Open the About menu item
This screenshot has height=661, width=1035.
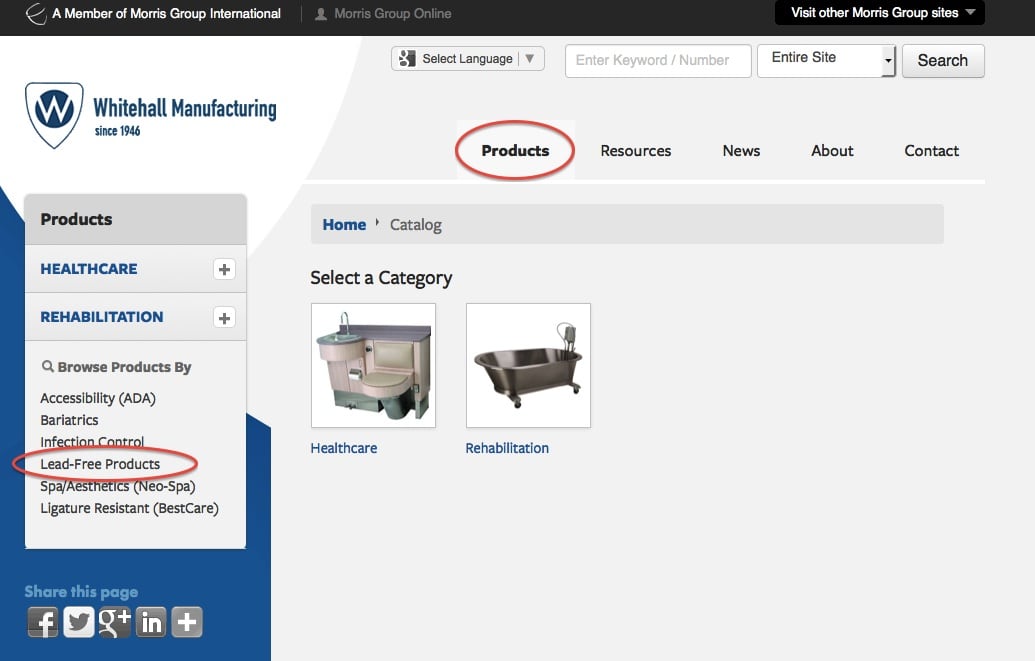(832, 151)
